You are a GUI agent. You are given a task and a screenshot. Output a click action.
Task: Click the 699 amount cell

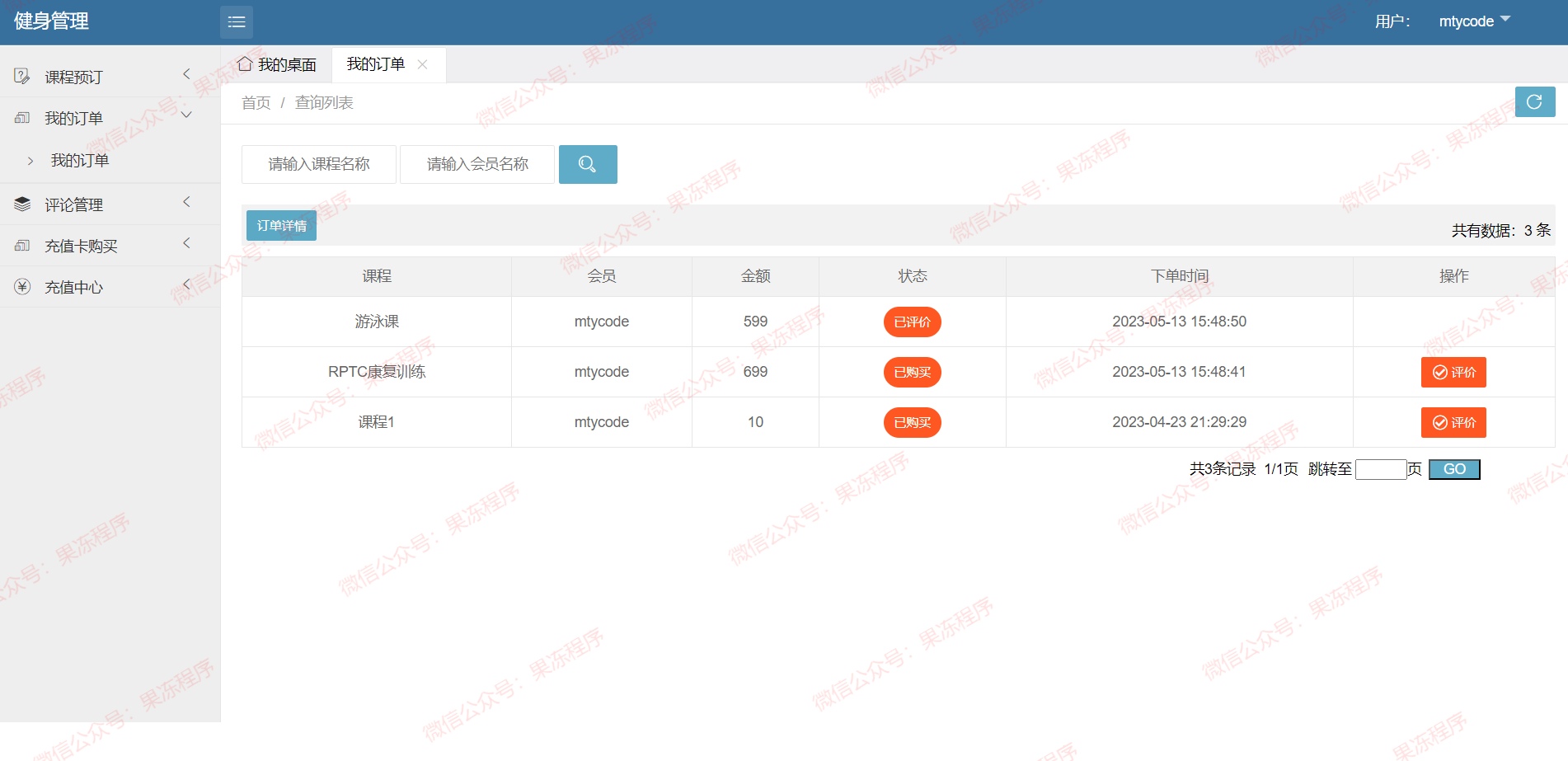coord(755,372)
